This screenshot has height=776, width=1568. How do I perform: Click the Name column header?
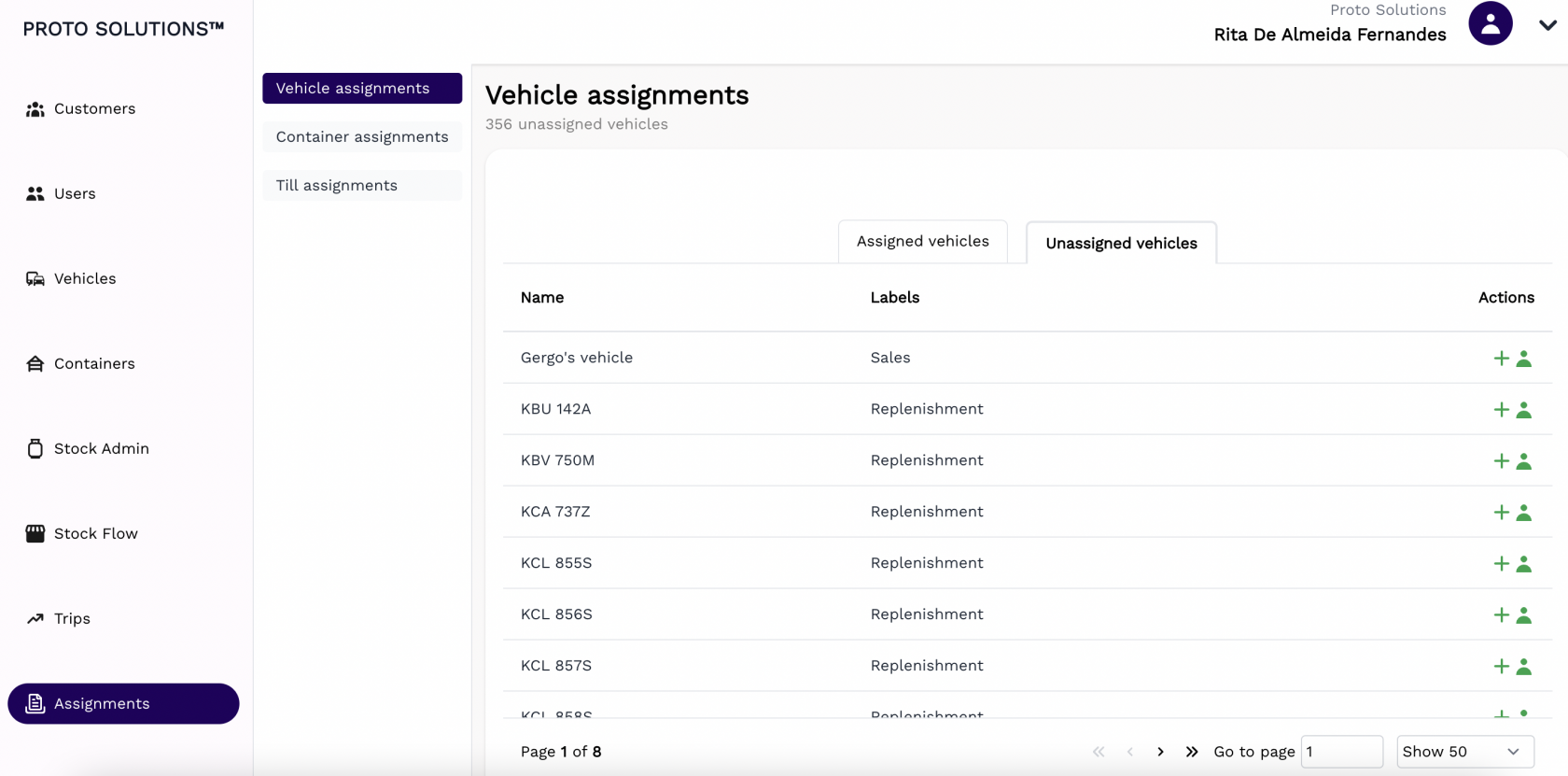(x=542, y=298)
